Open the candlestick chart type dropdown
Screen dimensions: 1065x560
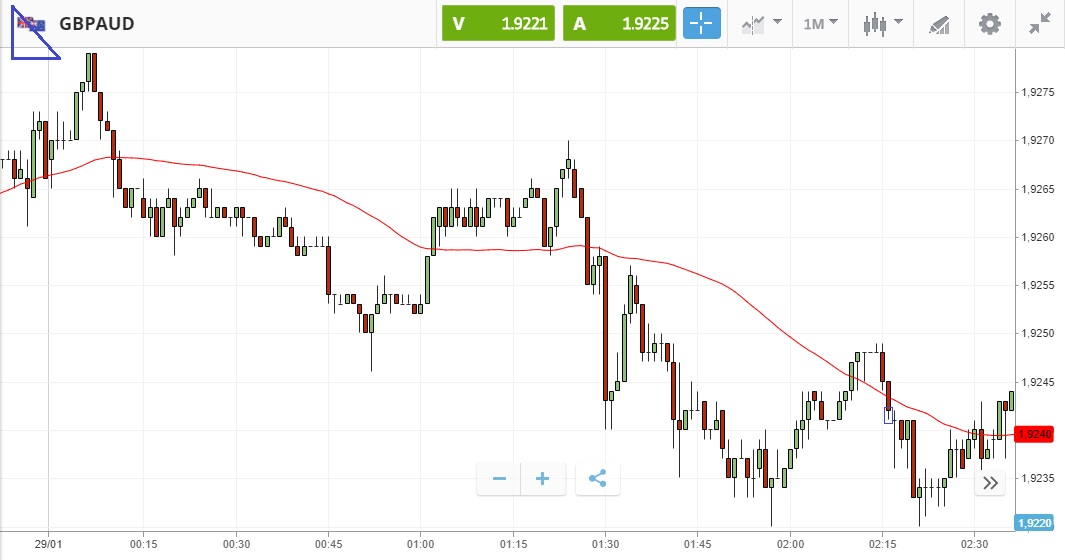coord(882,23)
